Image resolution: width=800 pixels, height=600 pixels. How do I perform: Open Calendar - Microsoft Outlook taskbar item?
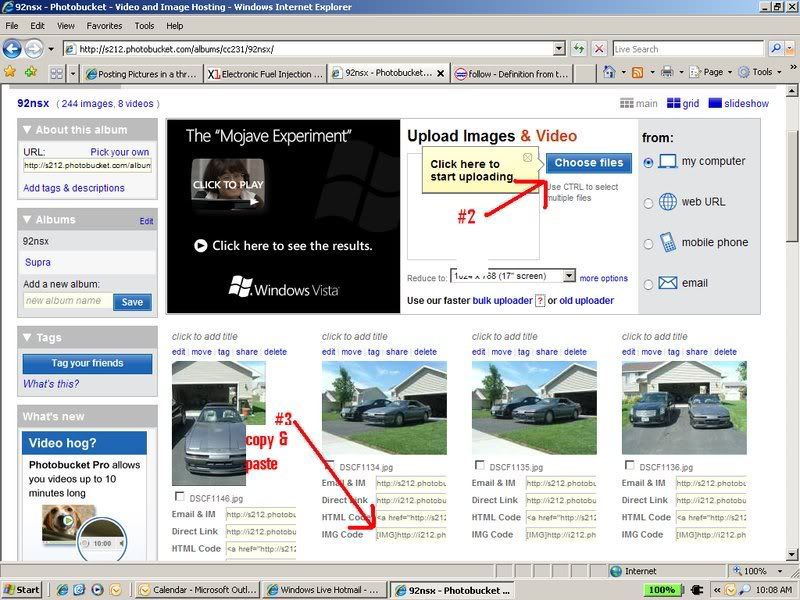(x=197, y=590)
